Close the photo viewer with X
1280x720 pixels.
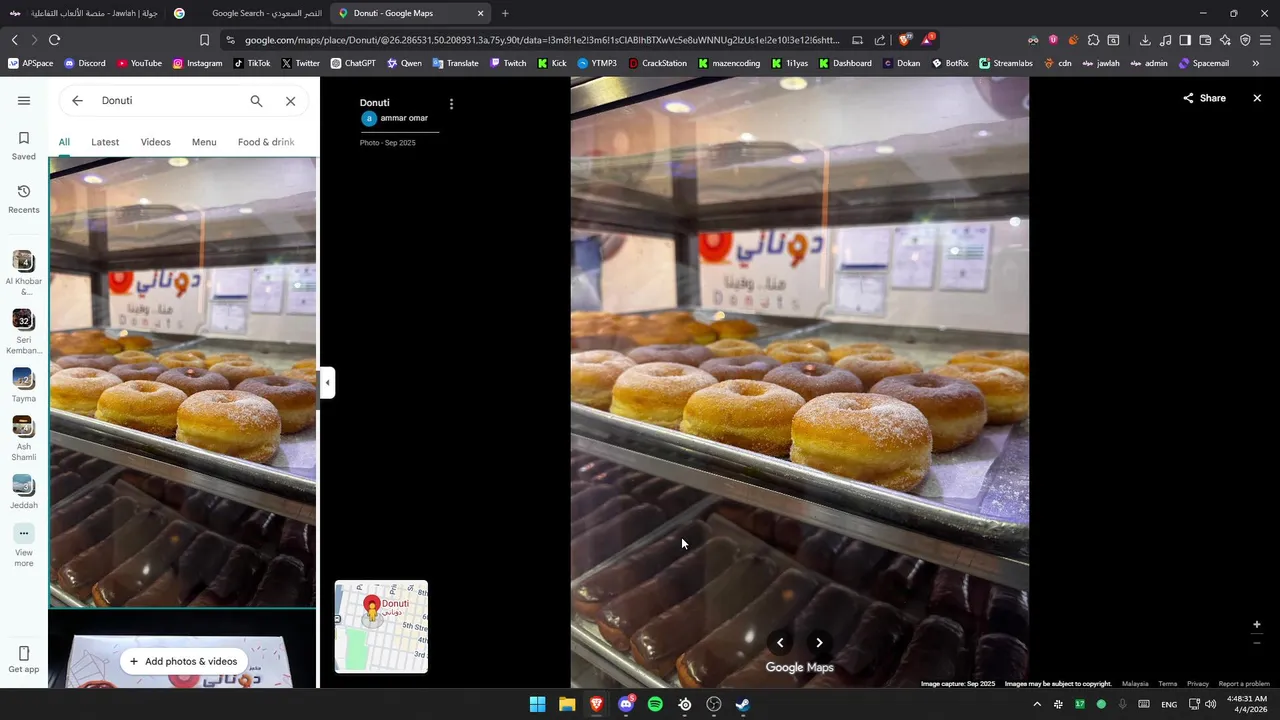[1257, 98]
